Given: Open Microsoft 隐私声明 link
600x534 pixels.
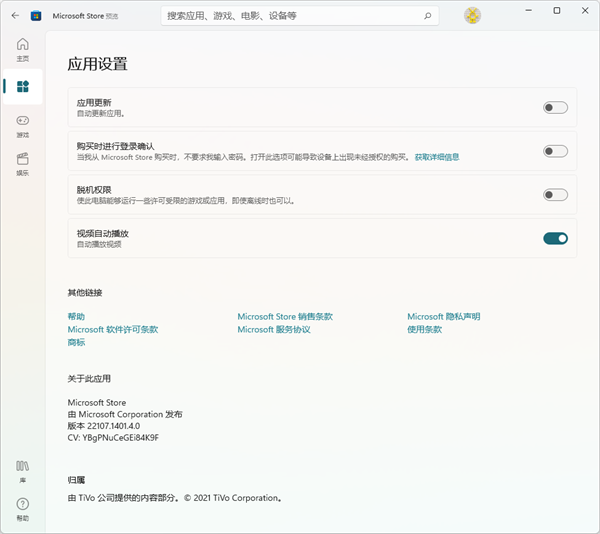Looking at the screenshot, I should [444, 317].
